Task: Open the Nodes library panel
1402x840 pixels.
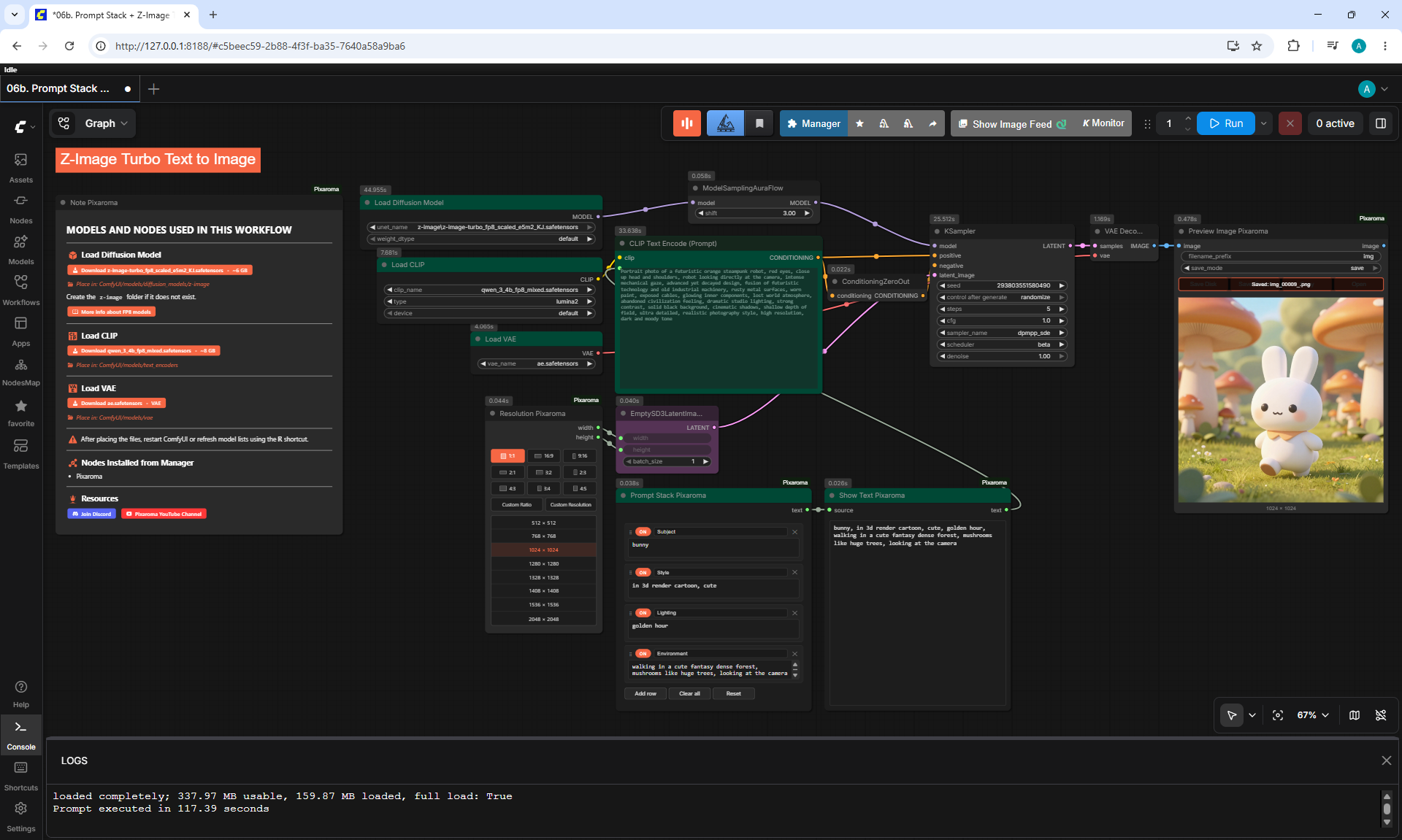Action: click(x=20, y=208)
